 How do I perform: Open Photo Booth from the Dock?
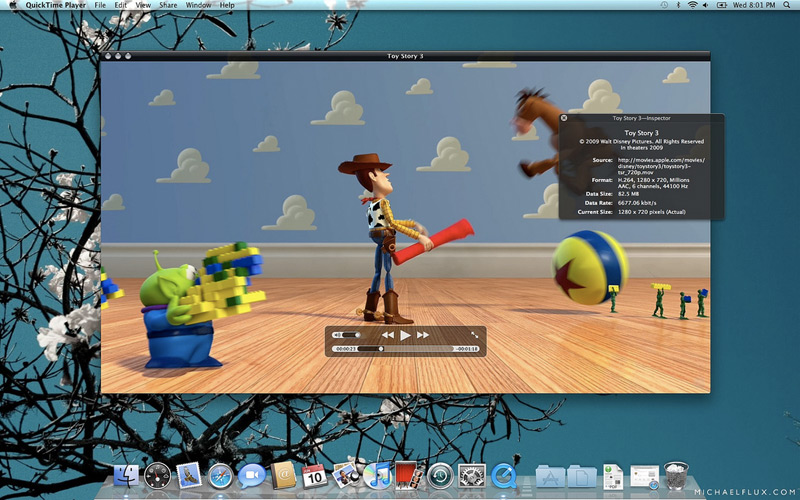tap(409, 476)
